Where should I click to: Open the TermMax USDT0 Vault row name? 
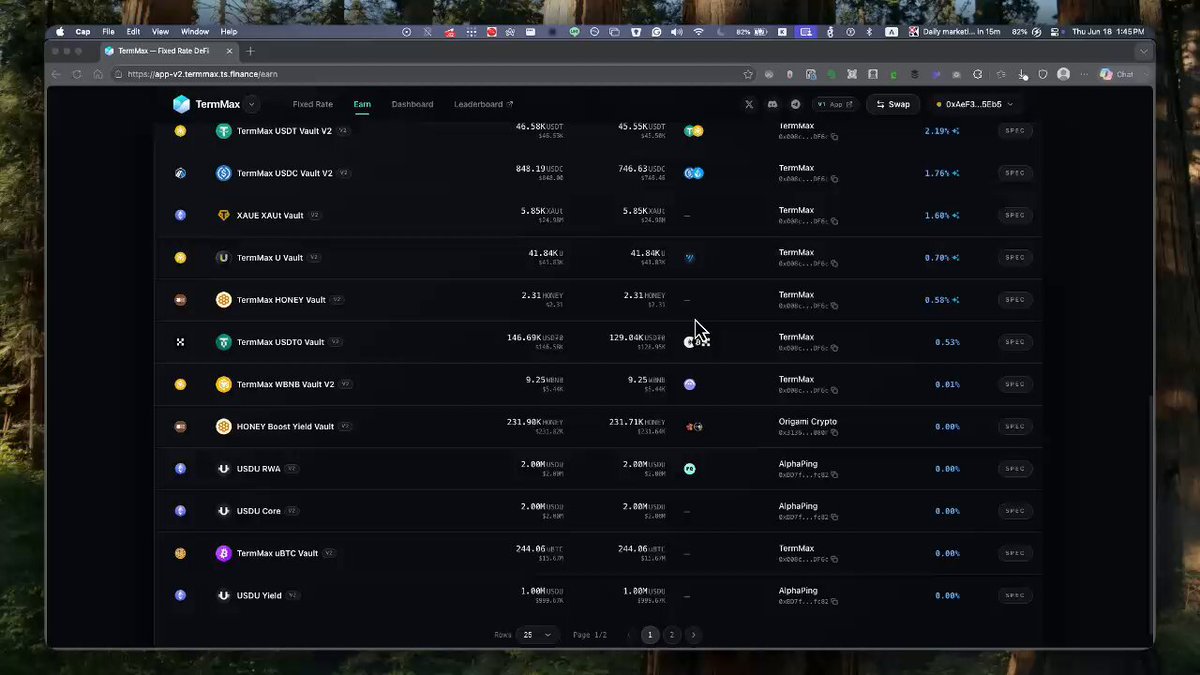tap(281, 342)
